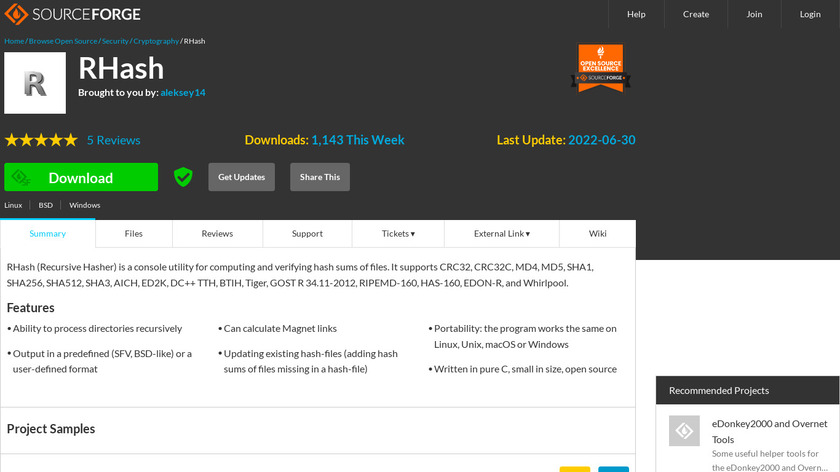
Task: Switch to the Reviews tab
Action: click(218, 234)
